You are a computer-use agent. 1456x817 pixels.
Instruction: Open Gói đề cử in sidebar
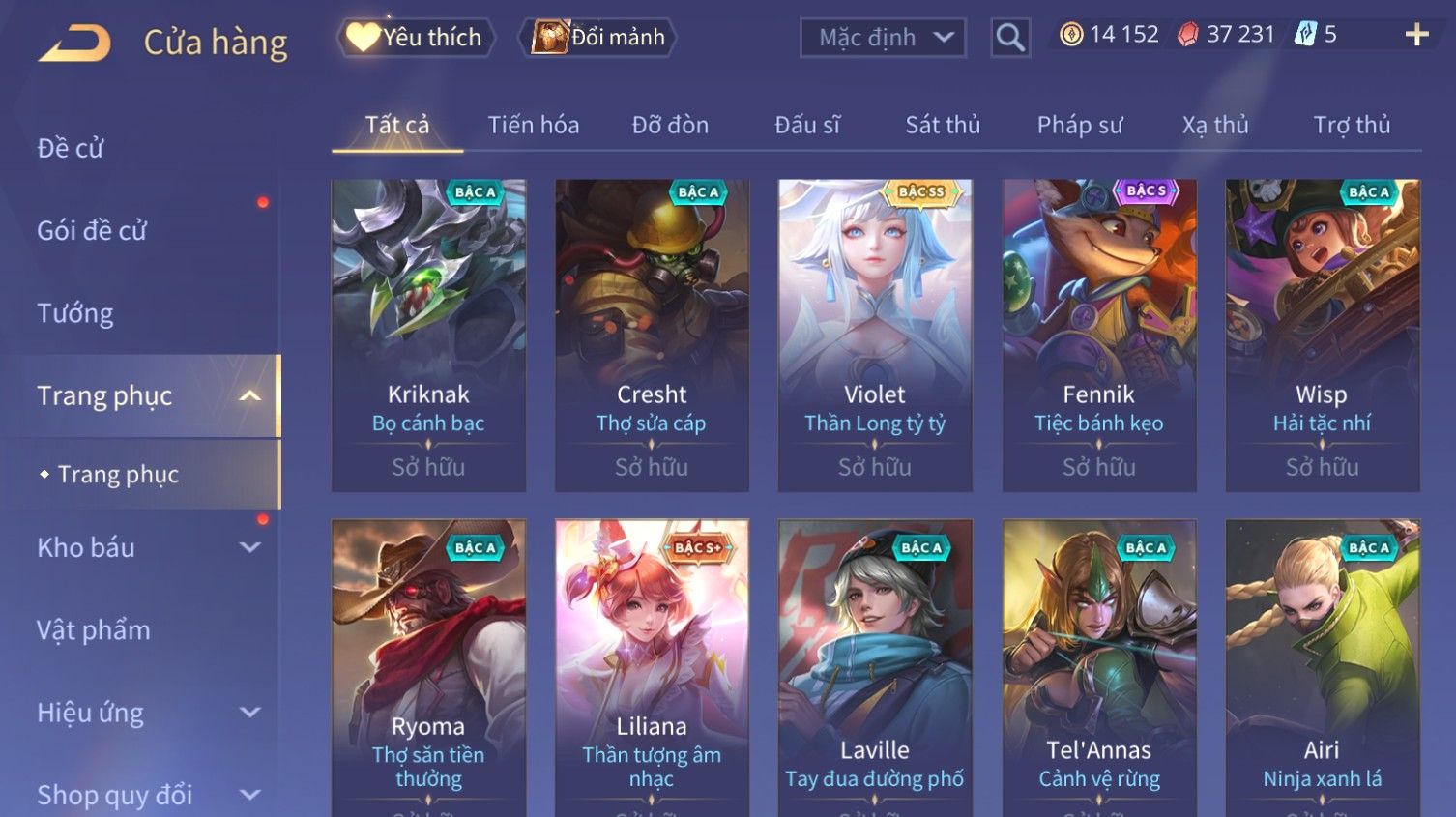click(92, 231)
